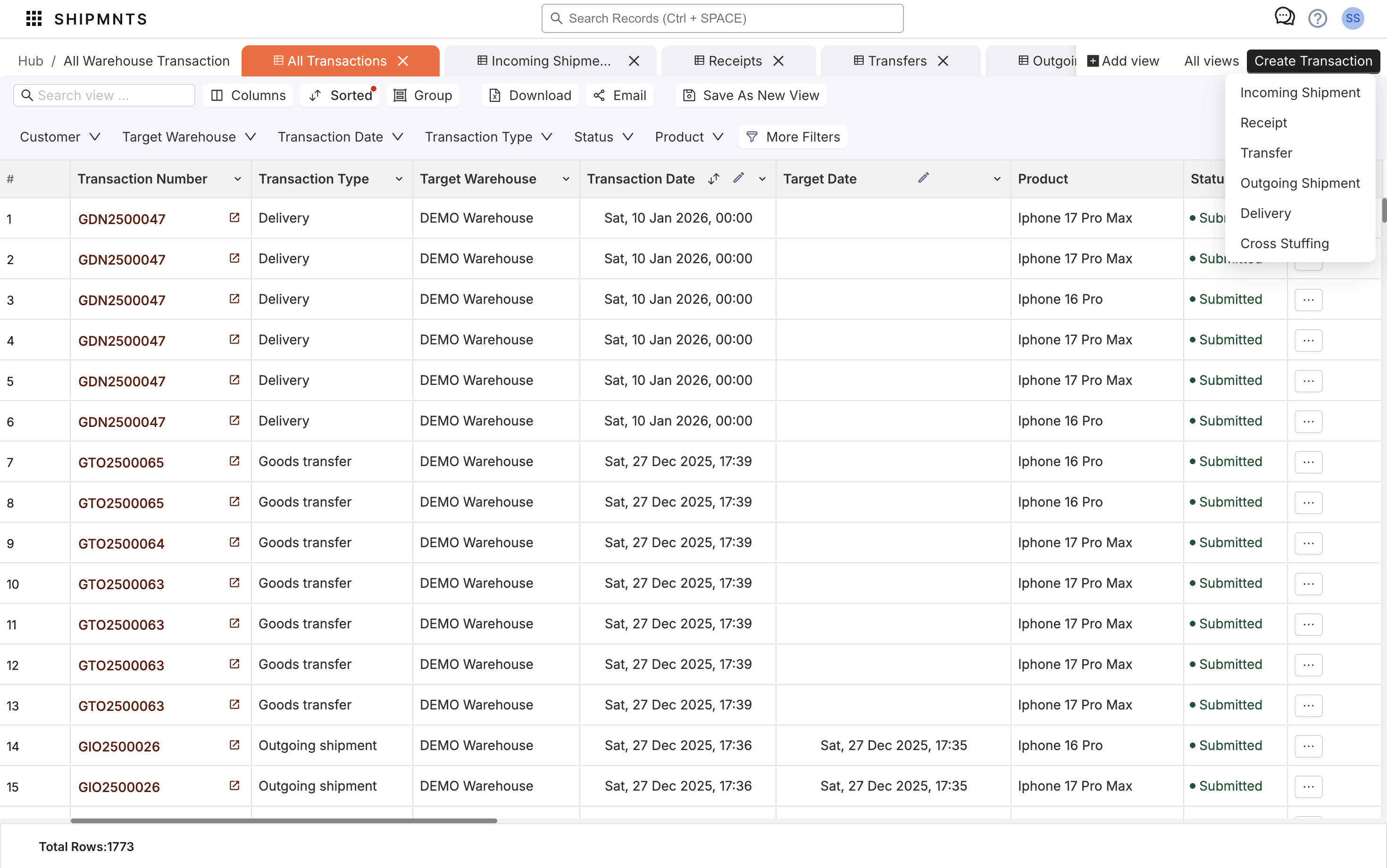Viewport: 1387px width, 868px height.
Task: Focus the Search view field
Action: (104, 95)
